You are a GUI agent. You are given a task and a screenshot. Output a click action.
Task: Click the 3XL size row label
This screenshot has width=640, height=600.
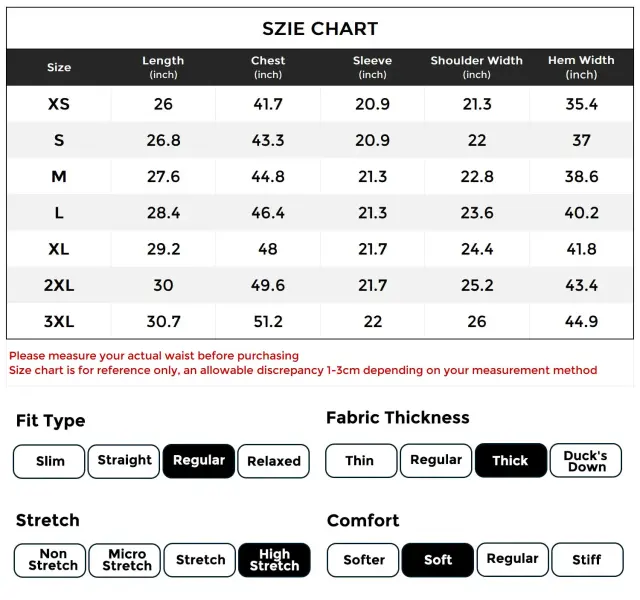coord(59,321)
